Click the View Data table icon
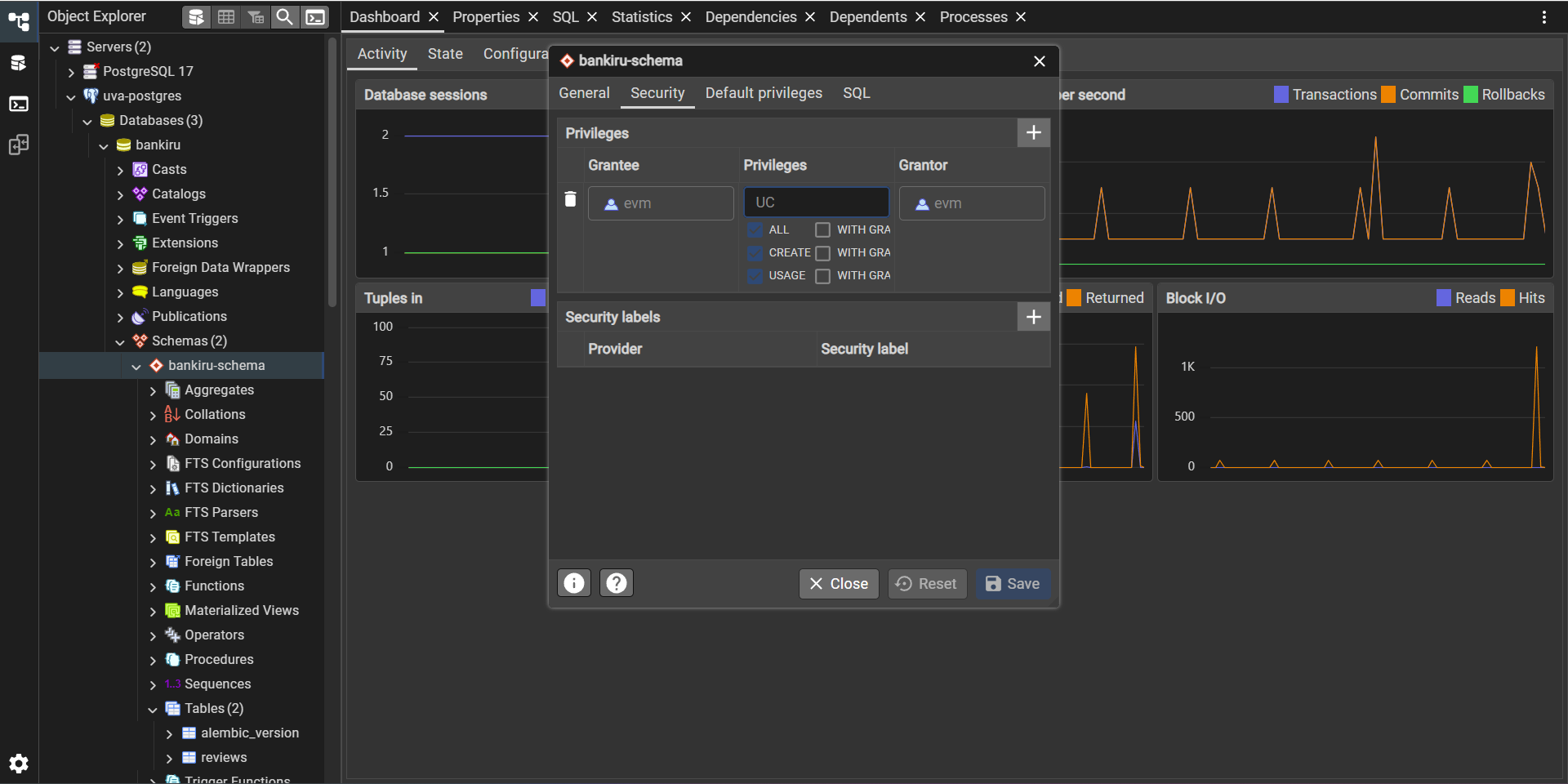The width and height of the screenshot is (1568, 784). 226,16
